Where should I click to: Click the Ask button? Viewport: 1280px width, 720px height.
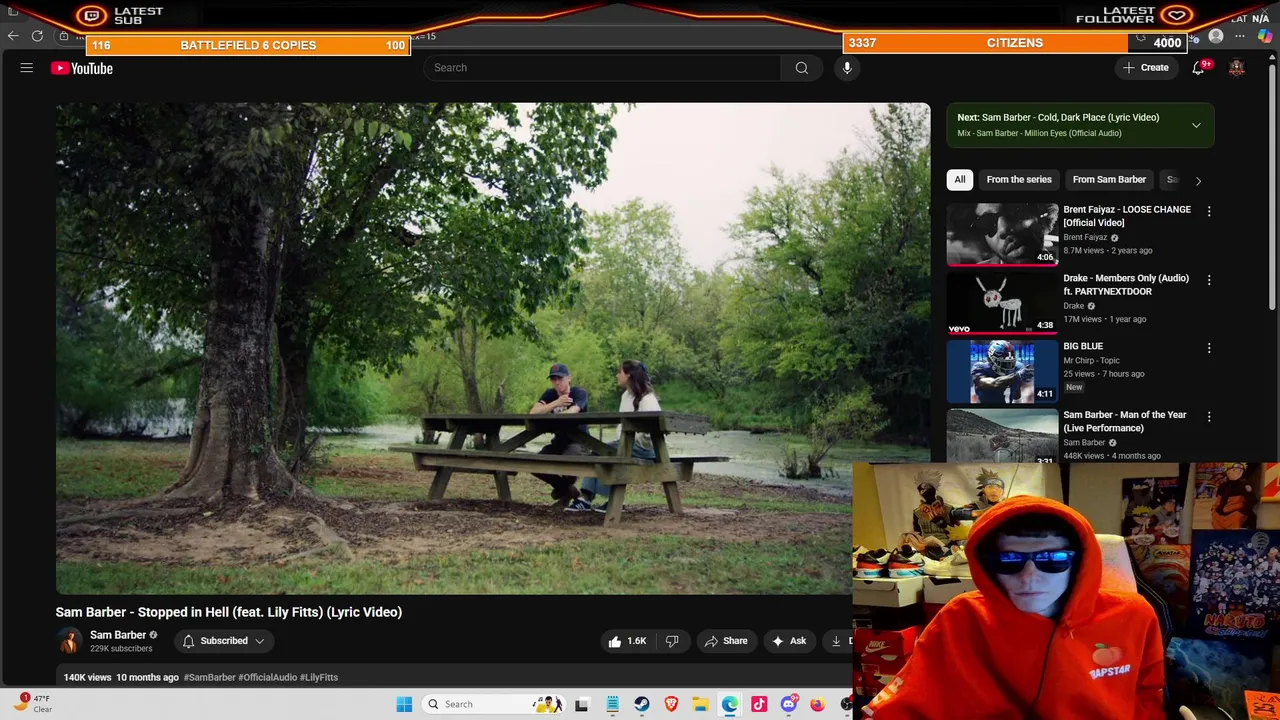[x=789, y=641]
